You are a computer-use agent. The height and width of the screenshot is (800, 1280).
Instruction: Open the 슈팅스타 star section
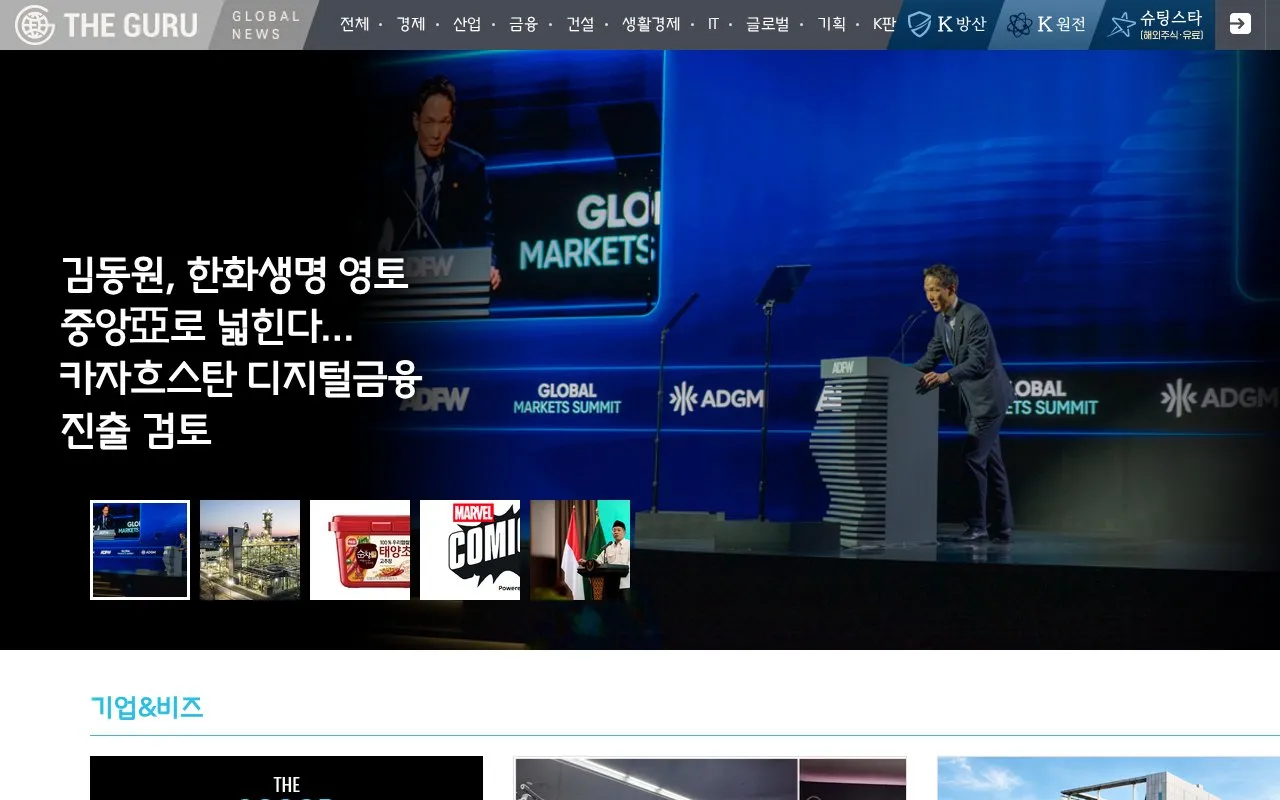point(1156,24)
